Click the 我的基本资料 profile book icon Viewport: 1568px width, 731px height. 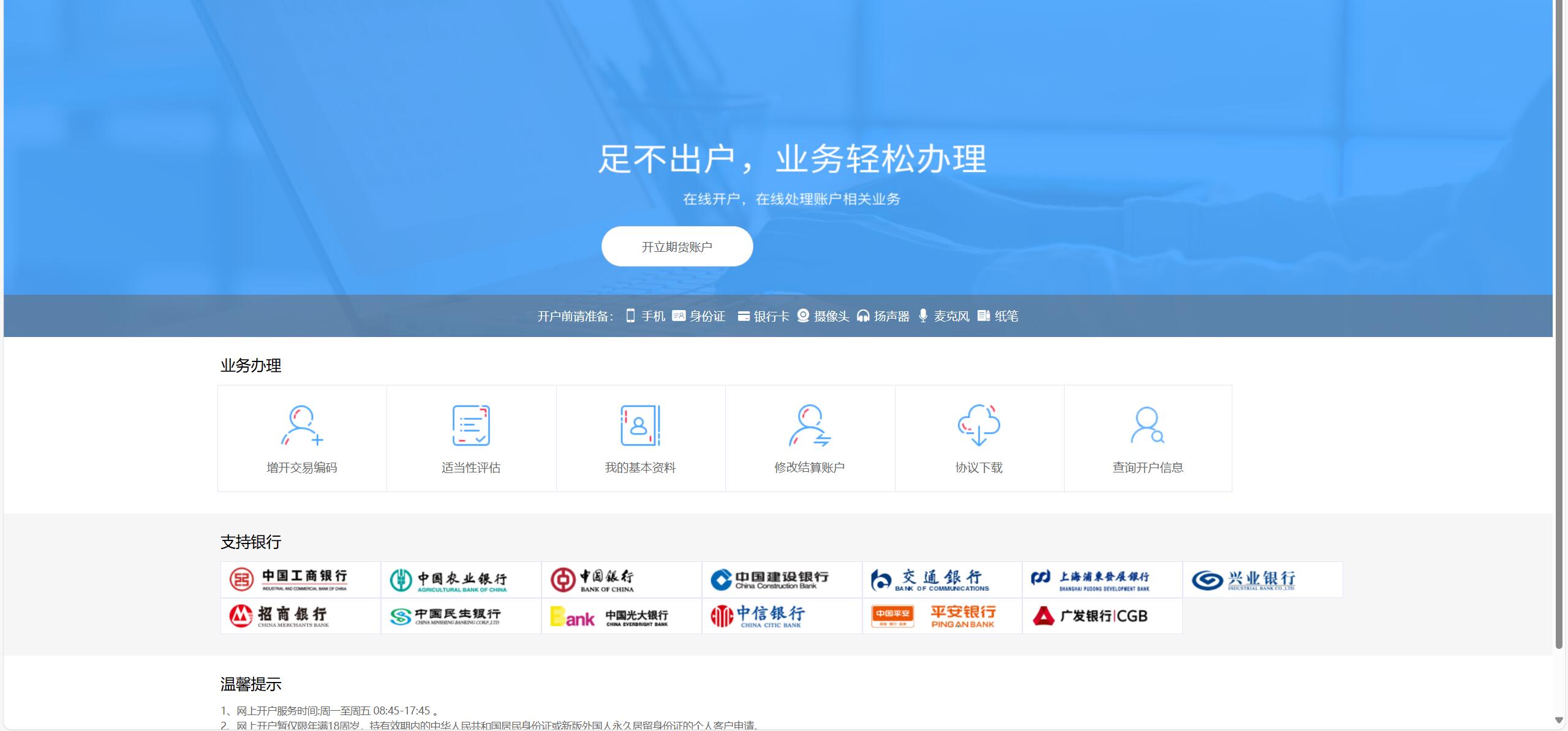[x=640, y=425]
